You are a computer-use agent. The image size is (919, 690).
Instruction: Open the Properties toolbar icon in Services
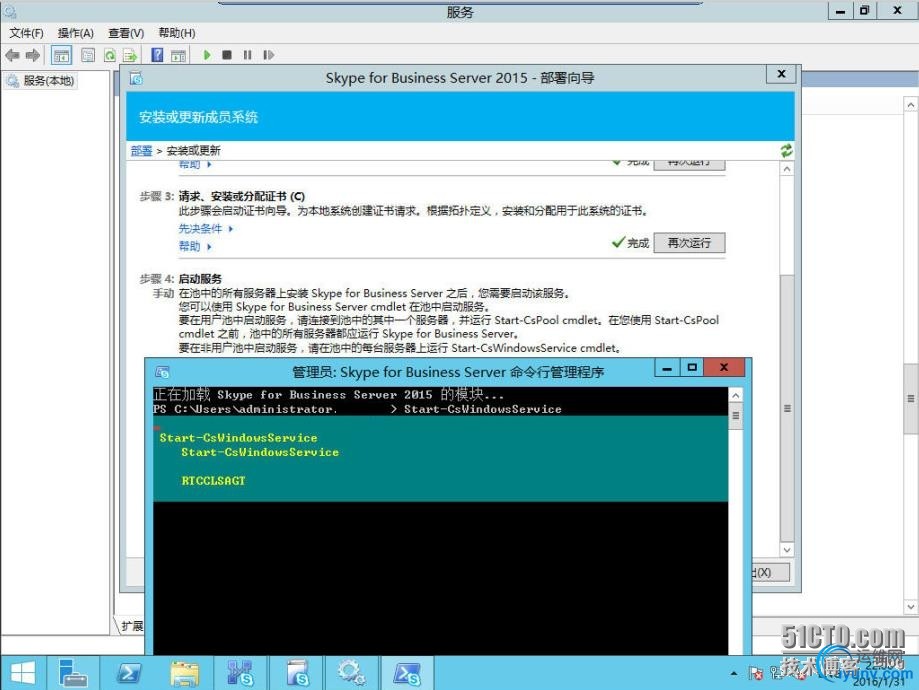(x=88, y=56)
